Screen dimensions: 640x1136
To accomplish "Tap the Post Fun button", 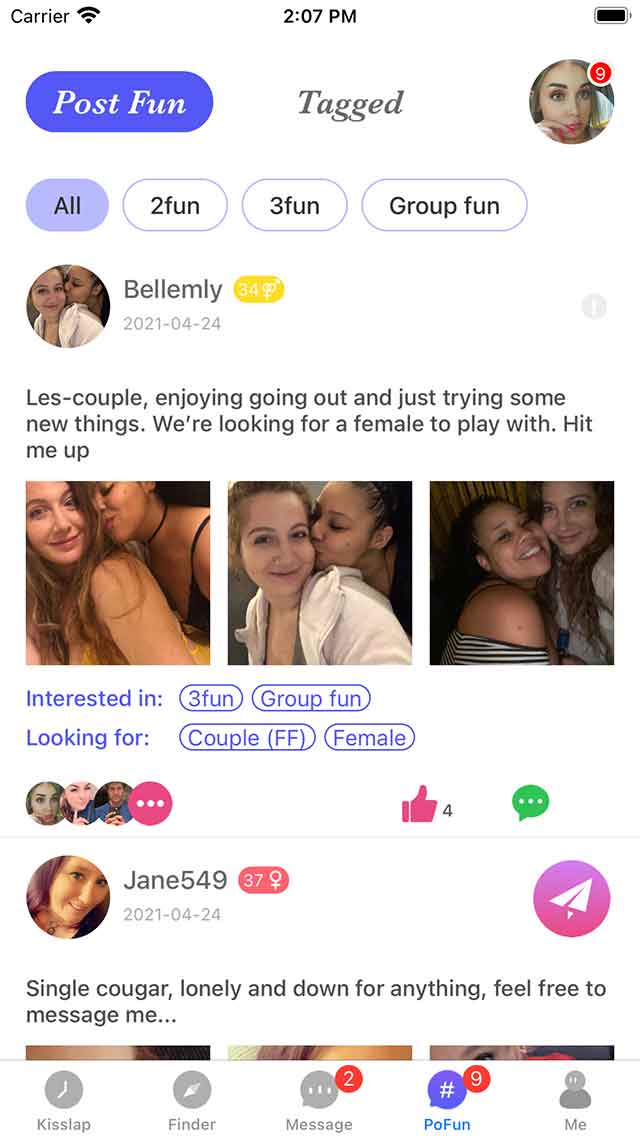I will (x=120, y=102).
